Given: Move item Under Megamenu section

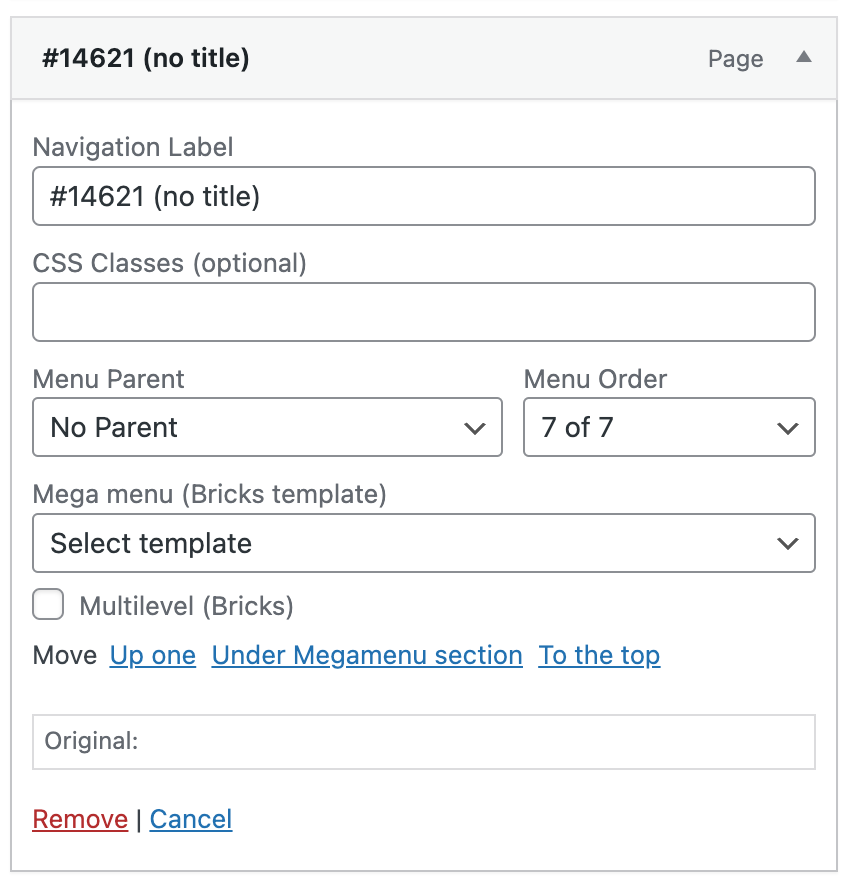Looking at the screenshot, I should click(x=367, y=656).
